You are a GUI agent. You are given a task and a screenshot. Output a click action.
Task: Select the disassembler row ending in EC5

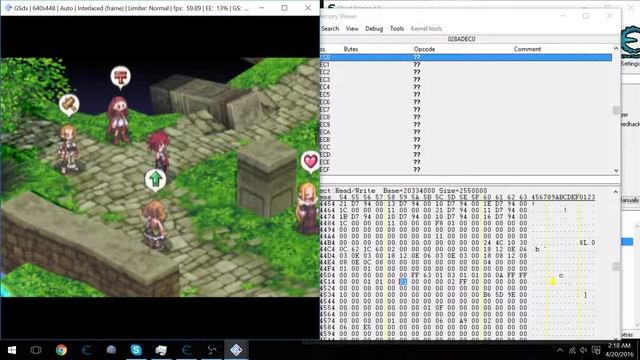point(466,95)
